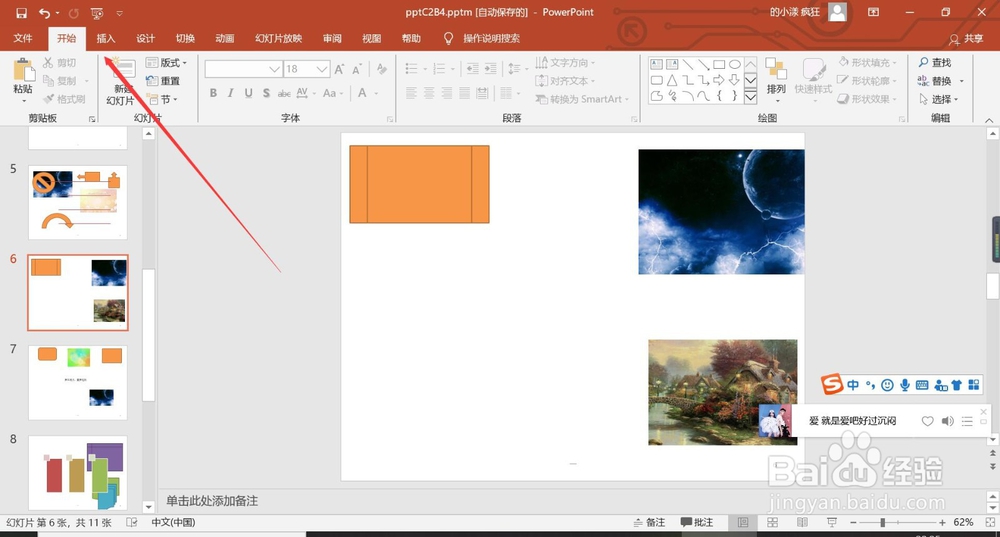Expand the shapes gallery More arrow
Viewport: 1000px width, 537px height.
pos(751,97)
